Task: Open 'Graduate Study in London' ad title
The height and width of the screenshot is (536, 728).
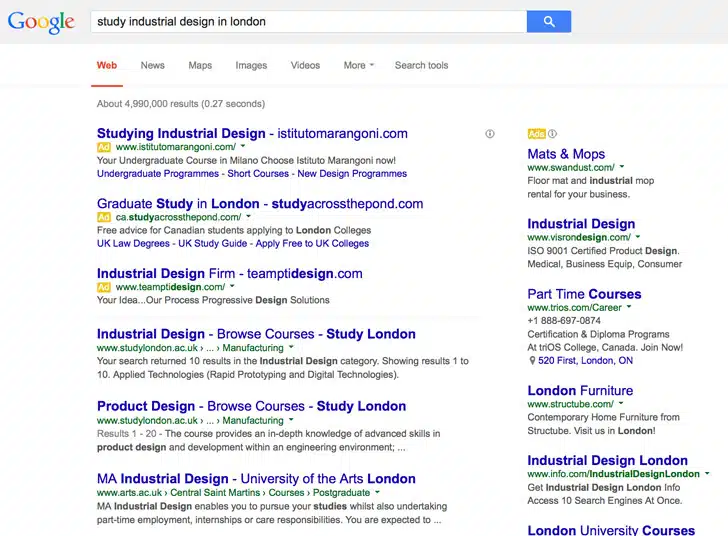Action: tap(260, 203)
